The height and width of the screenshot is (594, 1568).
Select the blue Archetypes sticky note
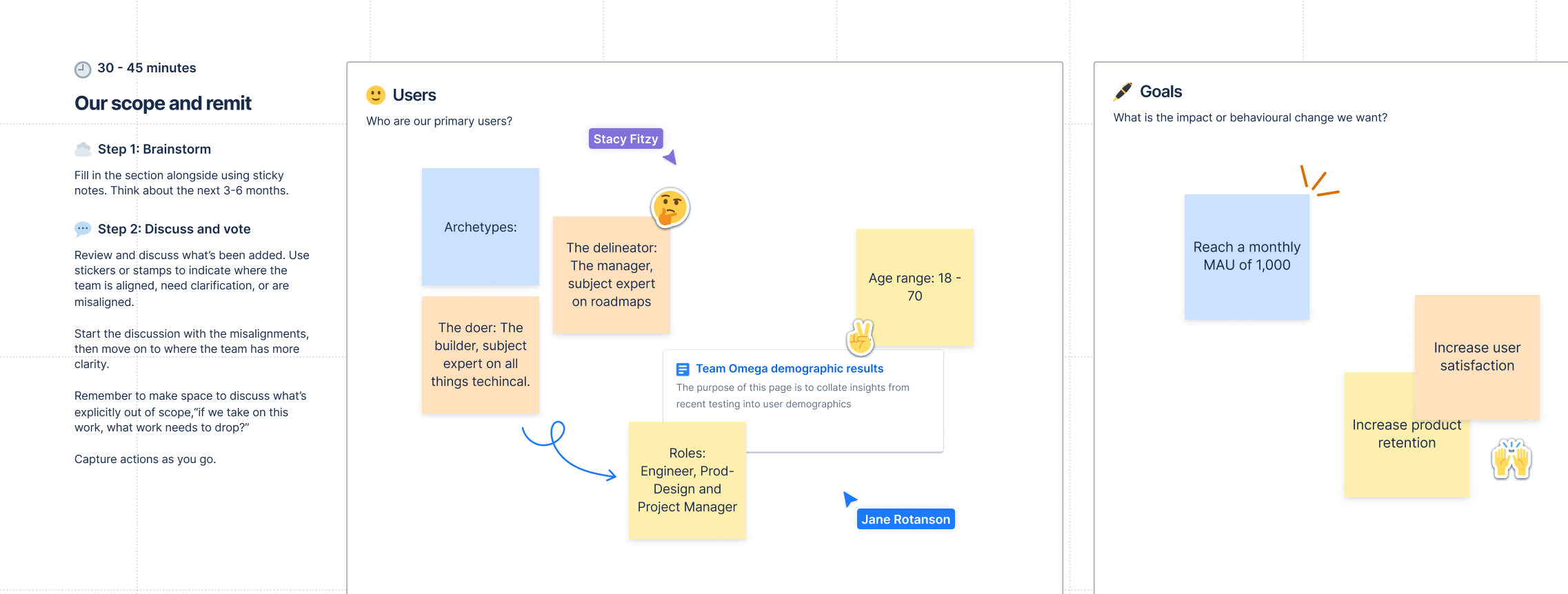point(481,227)
